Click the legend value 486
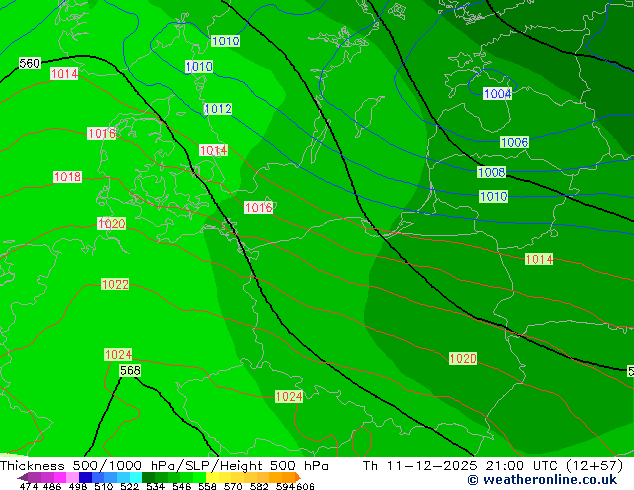634x490 pixels. (52, 486)
